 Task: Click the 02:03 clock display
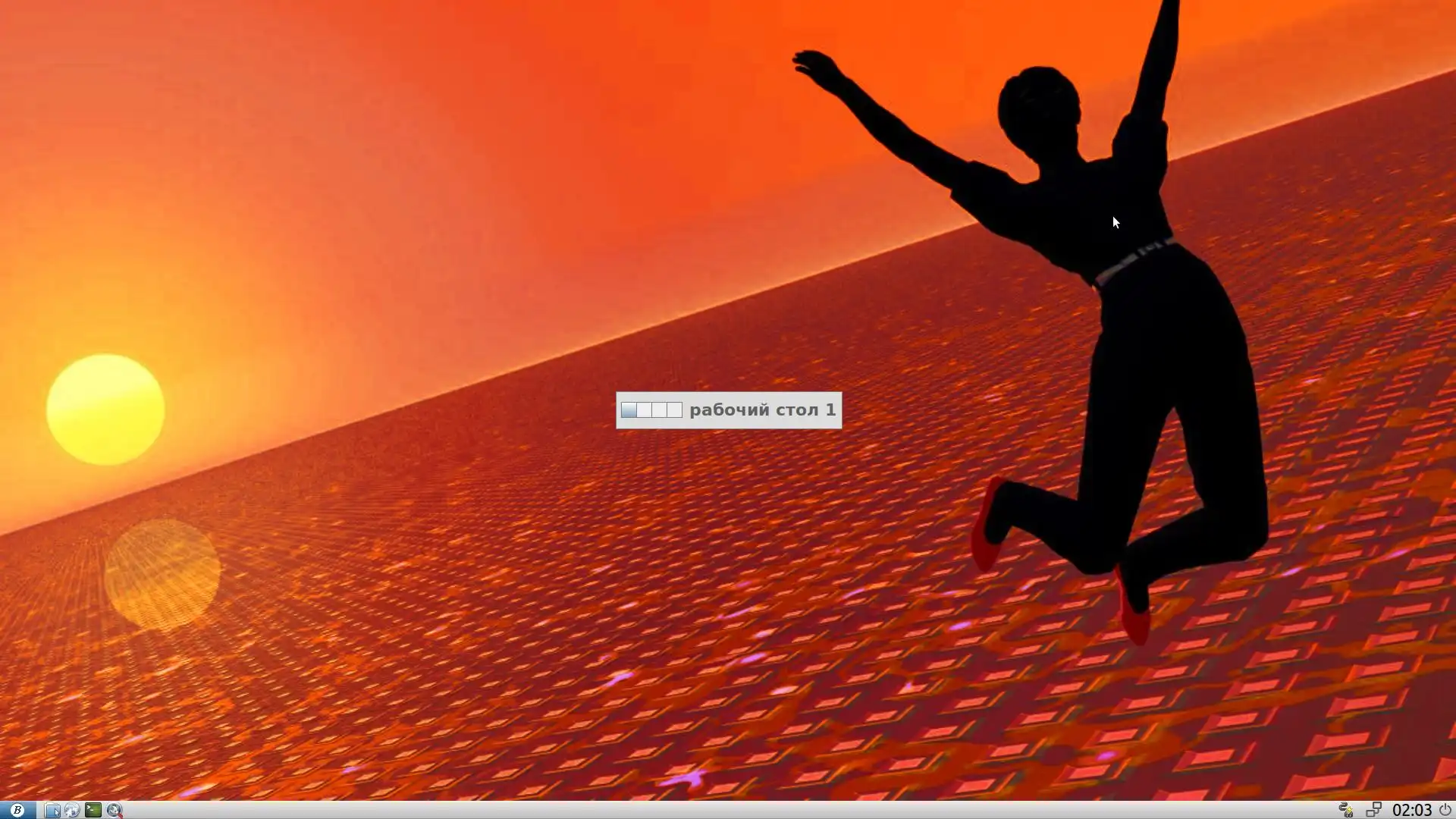coord(1411,810)
